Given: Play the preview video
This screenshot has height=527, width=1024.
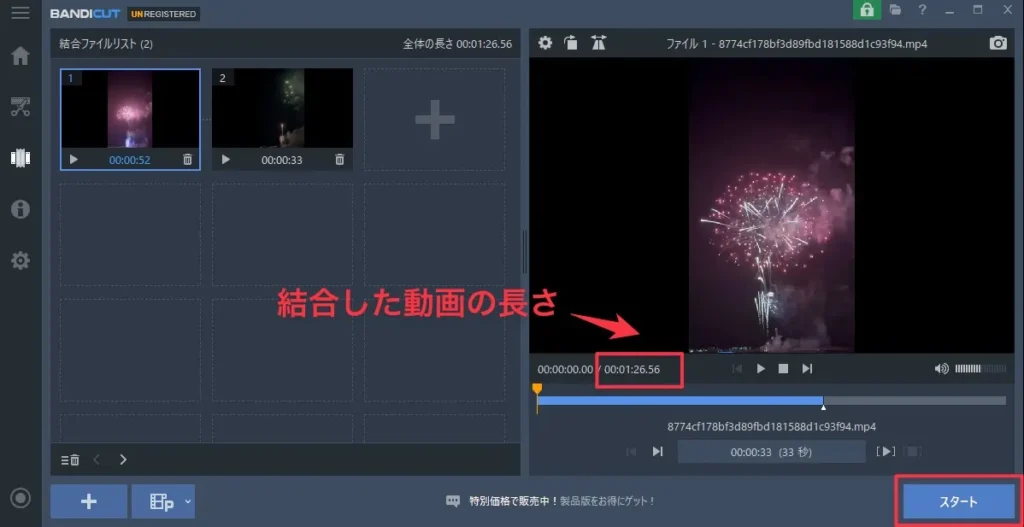Looking at the screenshot, I should 760,369.
